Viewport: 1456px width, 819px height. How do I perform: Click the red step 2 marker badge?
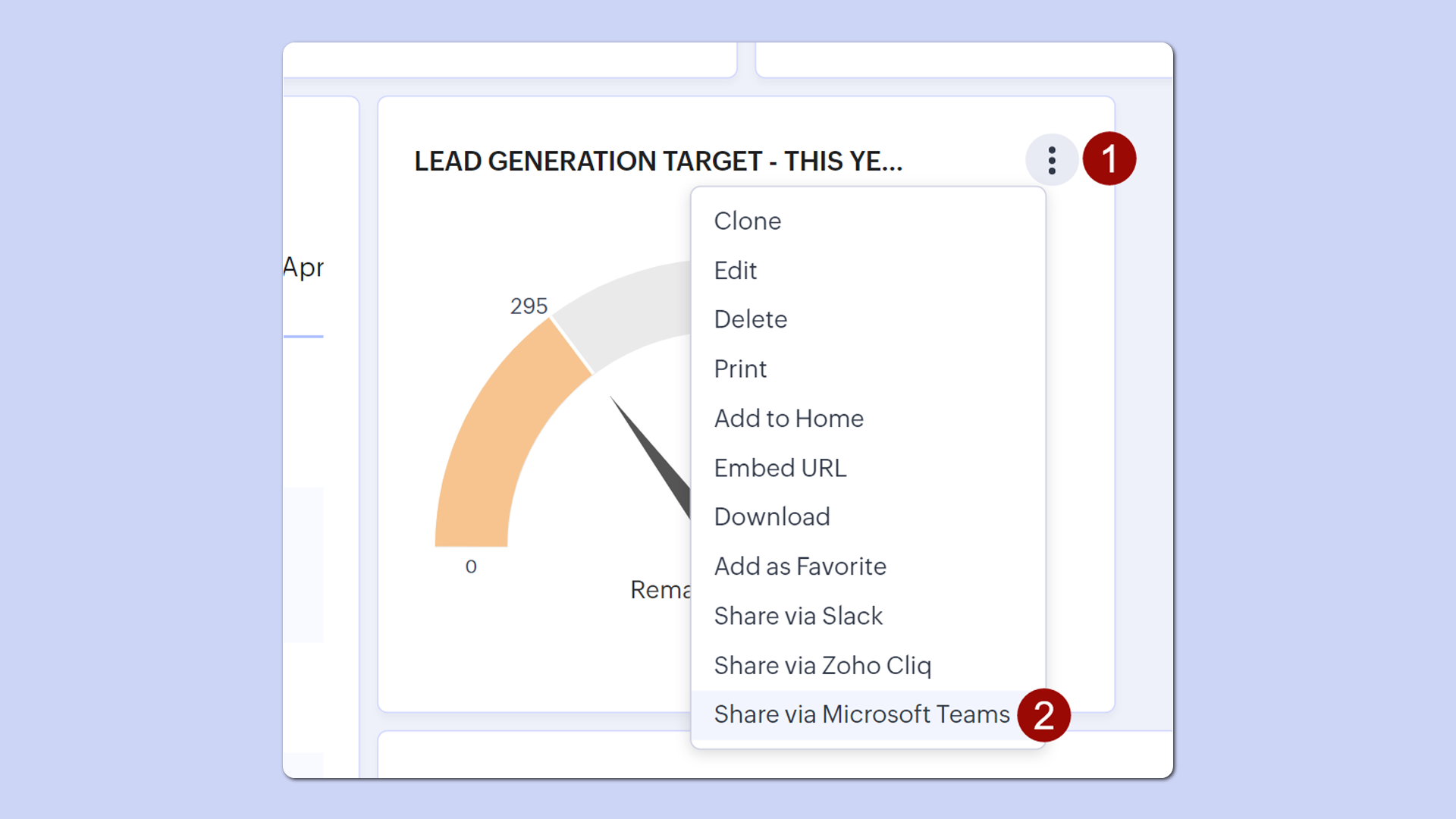pyautogui.click(x=1043, y=715)
